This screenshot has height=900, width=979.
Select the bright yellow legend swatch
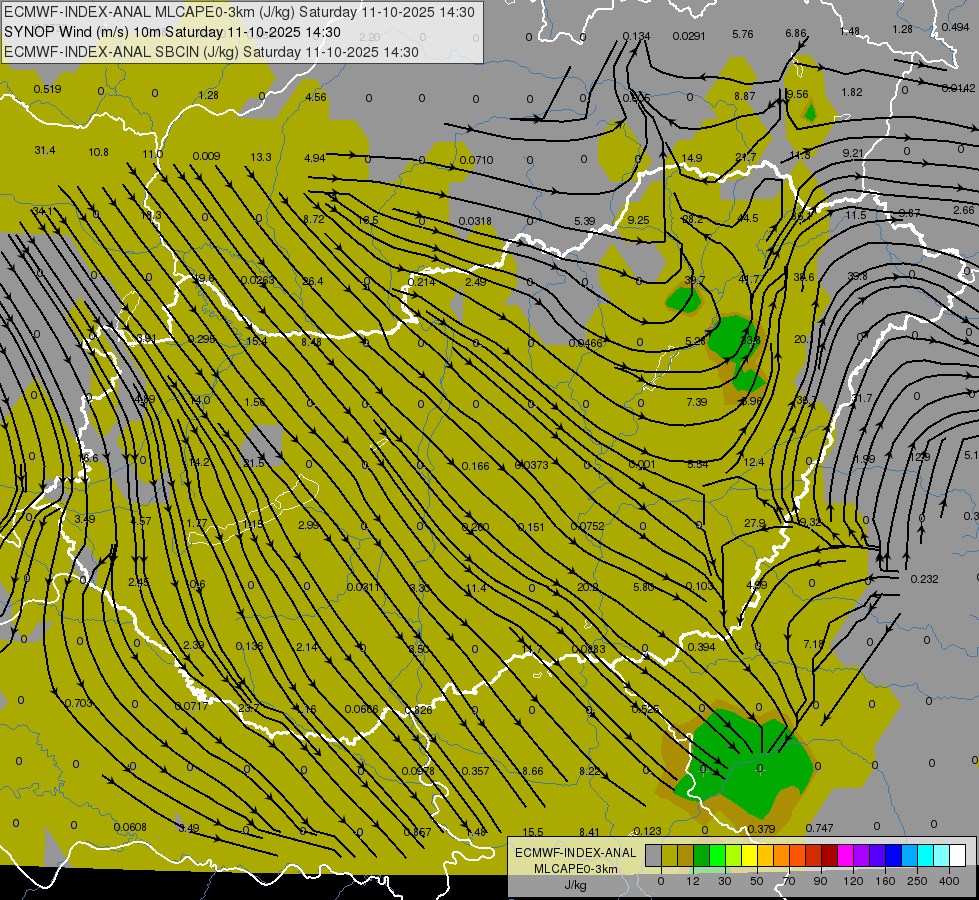(749, 855)
